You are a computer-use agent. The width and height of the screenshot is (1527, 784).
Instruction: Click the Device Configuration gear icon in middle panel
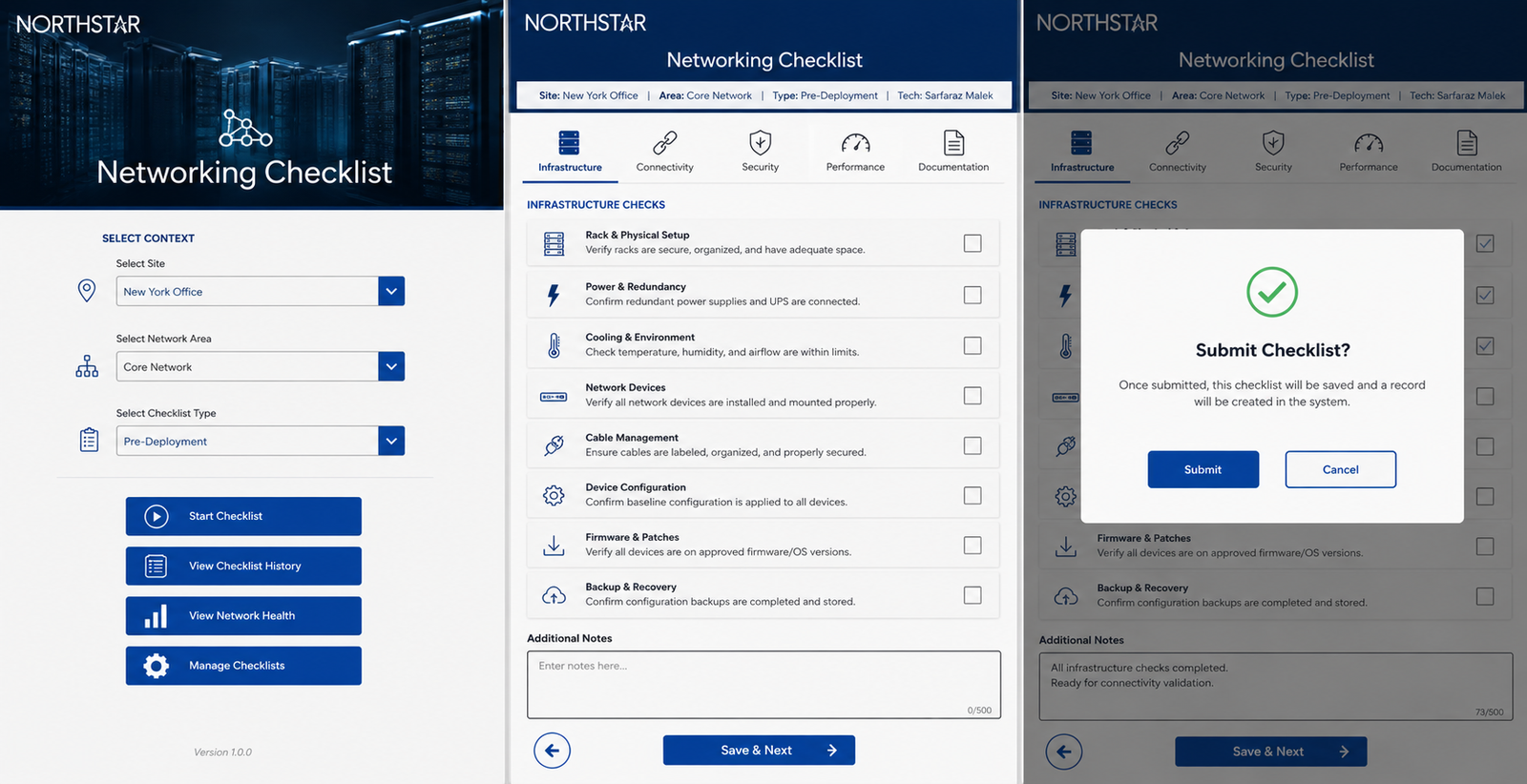coord(554,495)
